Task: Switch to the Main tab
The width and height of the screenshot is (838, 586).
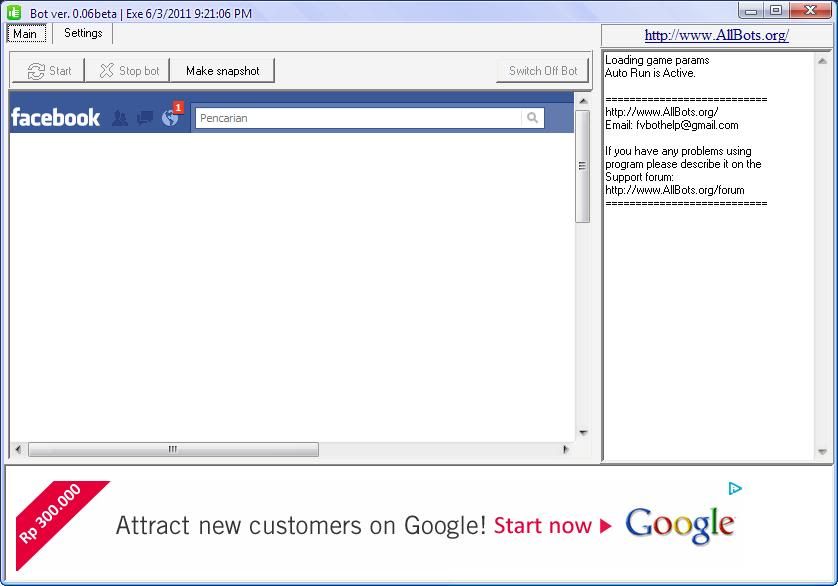Action: [26, 34]
